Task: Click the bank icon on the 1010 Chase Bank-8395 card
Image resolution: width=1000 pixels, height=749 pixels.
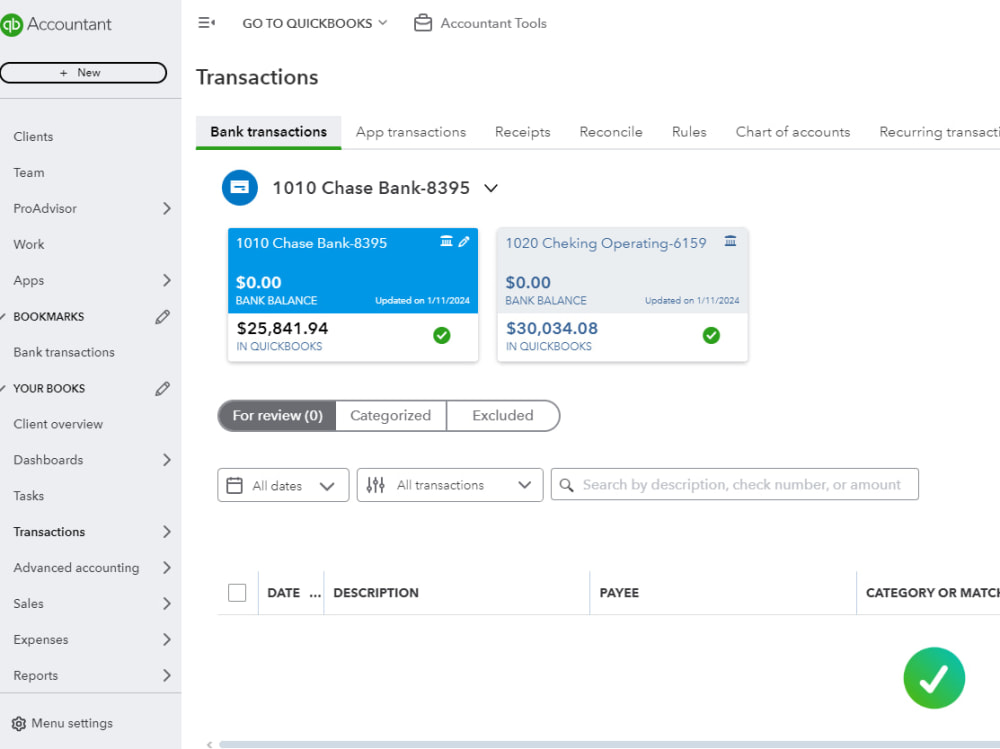Action: click(x=446, y=241)
